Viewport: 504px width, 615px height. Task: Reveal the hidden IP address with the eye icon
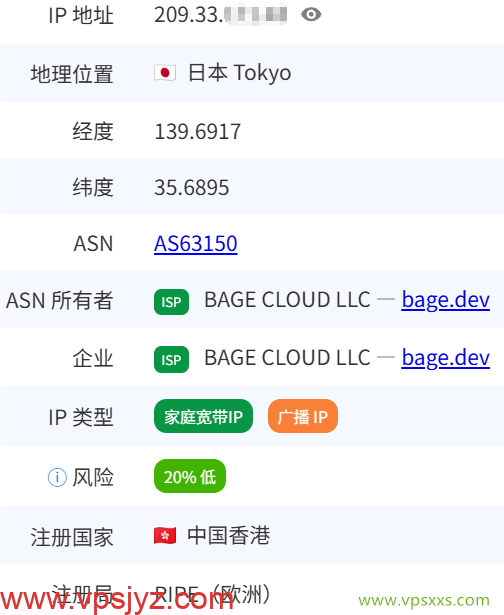pos(311,15)
